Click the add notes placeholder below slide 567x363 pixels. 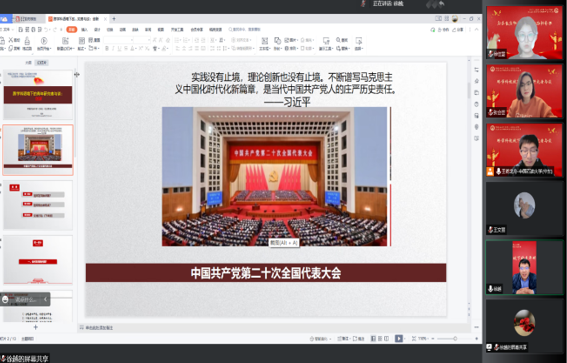(99, 328)
